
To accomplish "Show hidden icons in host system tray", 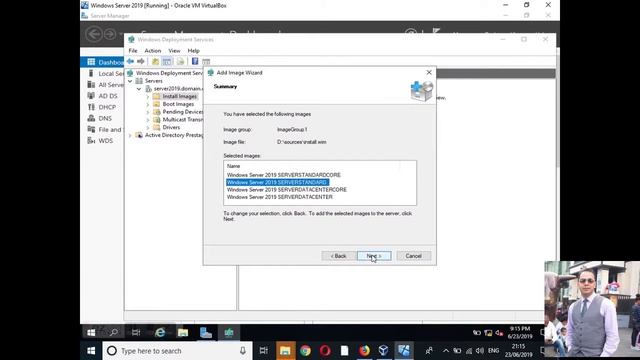I will [x=445, y=351].
